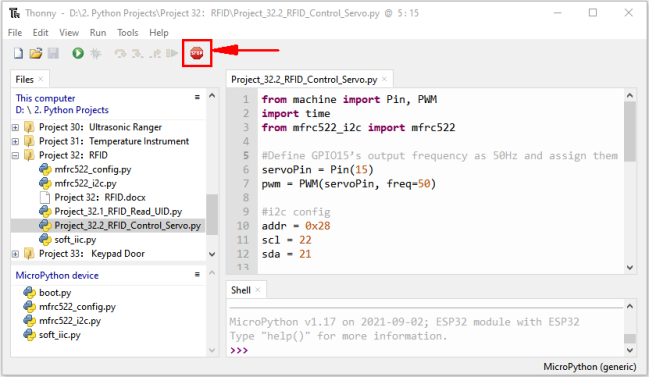The height and width of the screenshot is (378, 649).
Task: Click the MicroPython device heading link
Action: pyautogui.click(x=57, y=276)
